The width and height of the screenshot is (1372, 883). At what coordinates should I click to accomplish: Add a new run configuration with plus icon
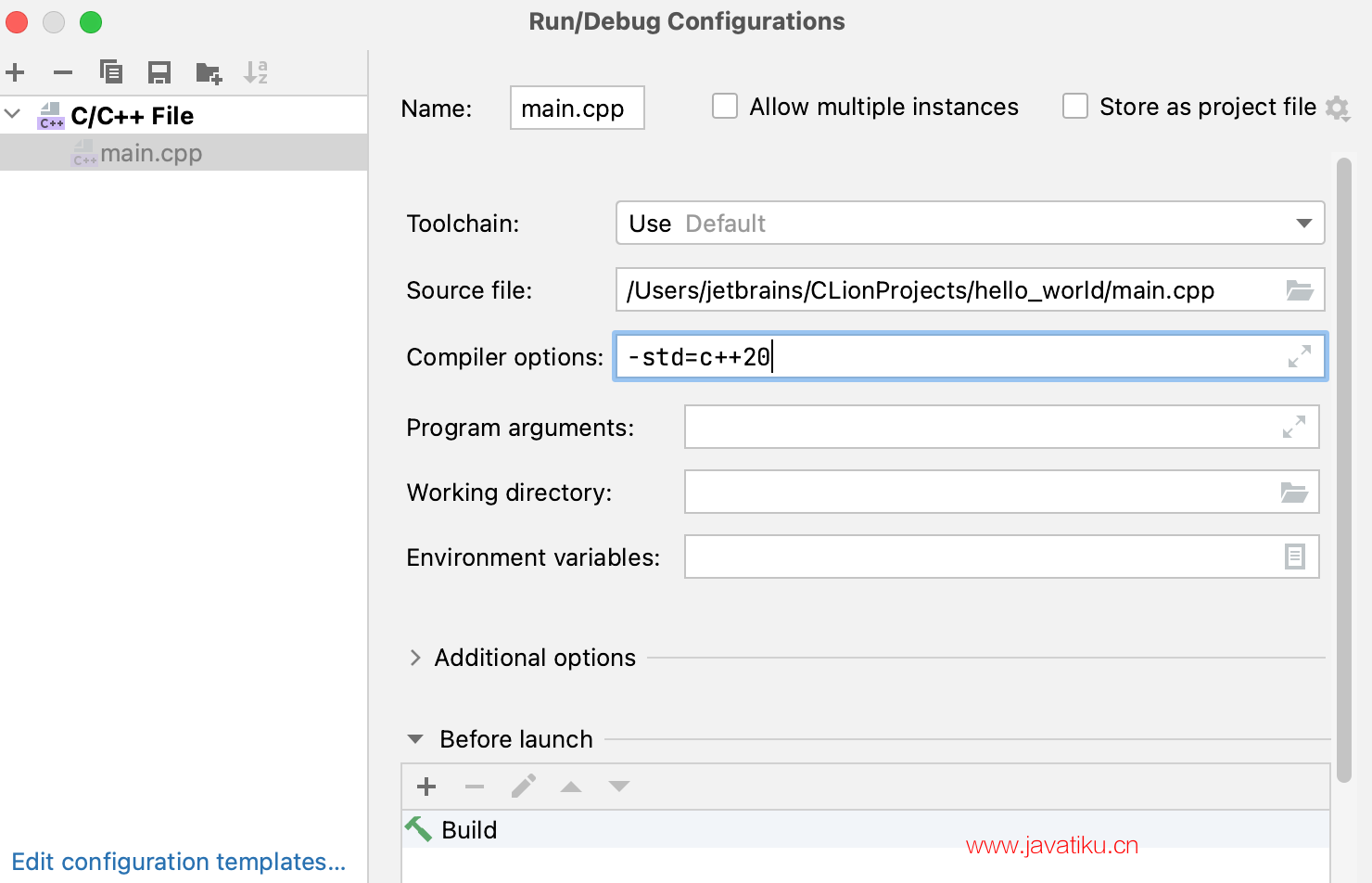[x=15, y=72]
